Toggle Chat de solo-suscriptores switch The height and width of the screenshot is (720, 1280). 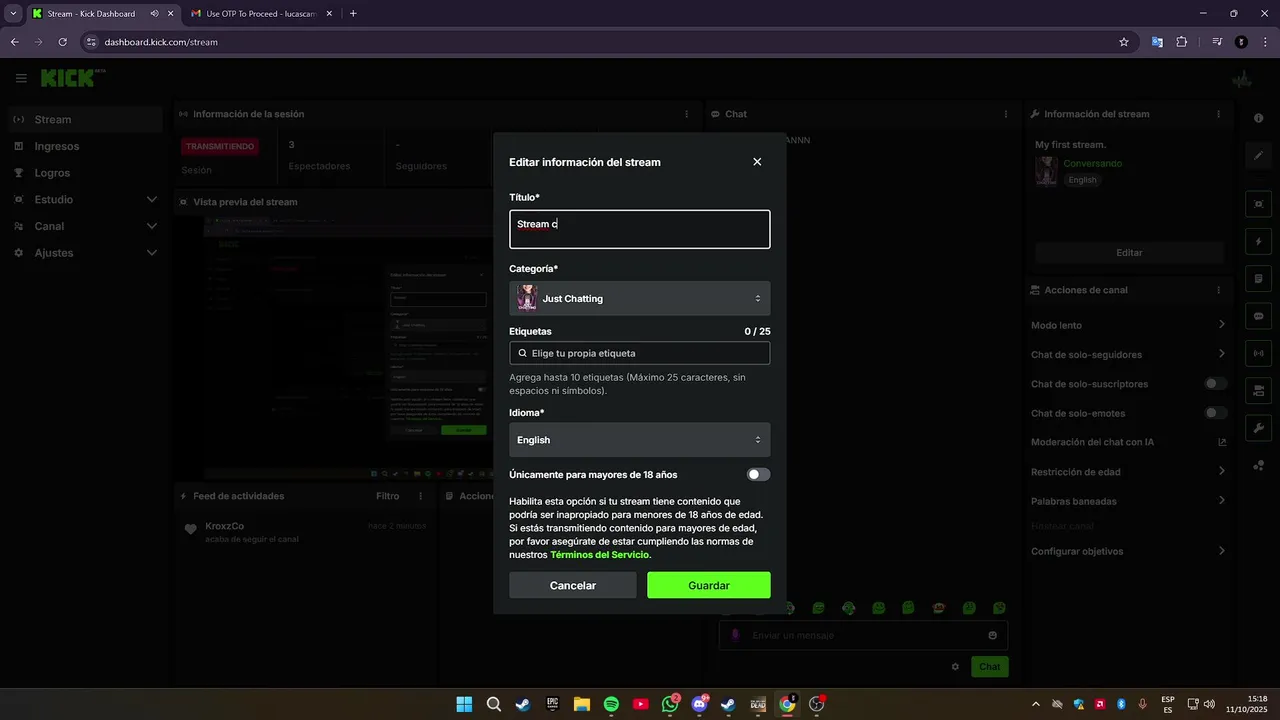(1216, 384)
